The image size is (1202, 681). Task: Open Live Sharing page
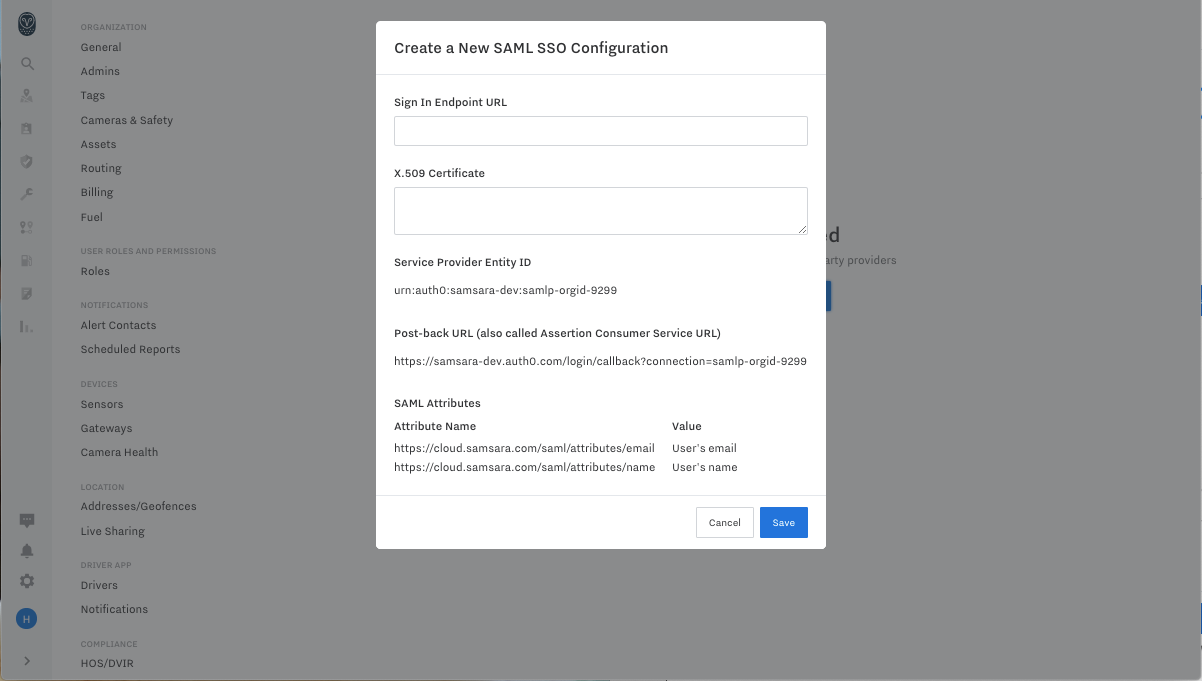tap(113, 531)
